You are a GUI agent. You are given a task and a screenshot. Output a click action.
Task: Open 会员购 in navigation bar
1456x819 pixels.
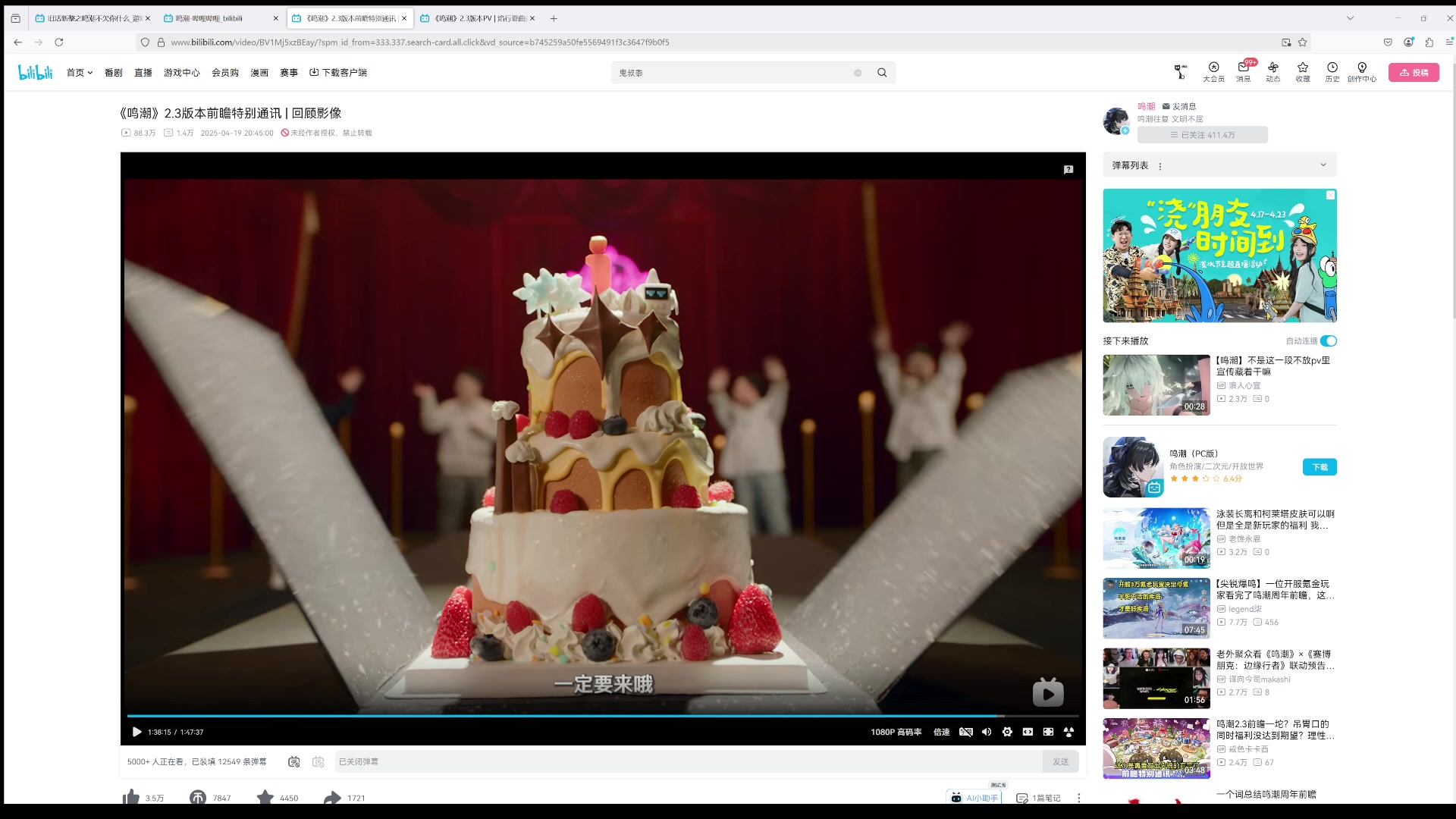pyautogui.click(x=225, y=73)
